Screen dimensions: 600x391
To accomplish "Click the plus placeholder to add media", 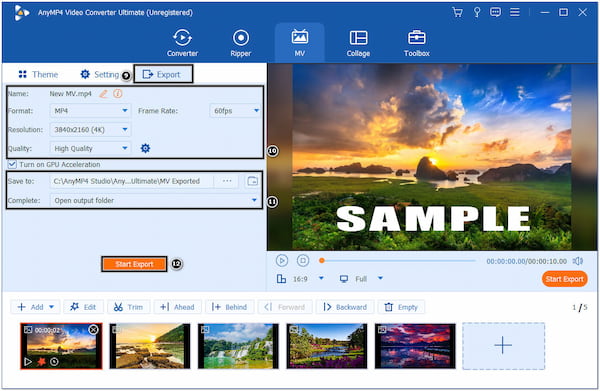I will point(503,346).
